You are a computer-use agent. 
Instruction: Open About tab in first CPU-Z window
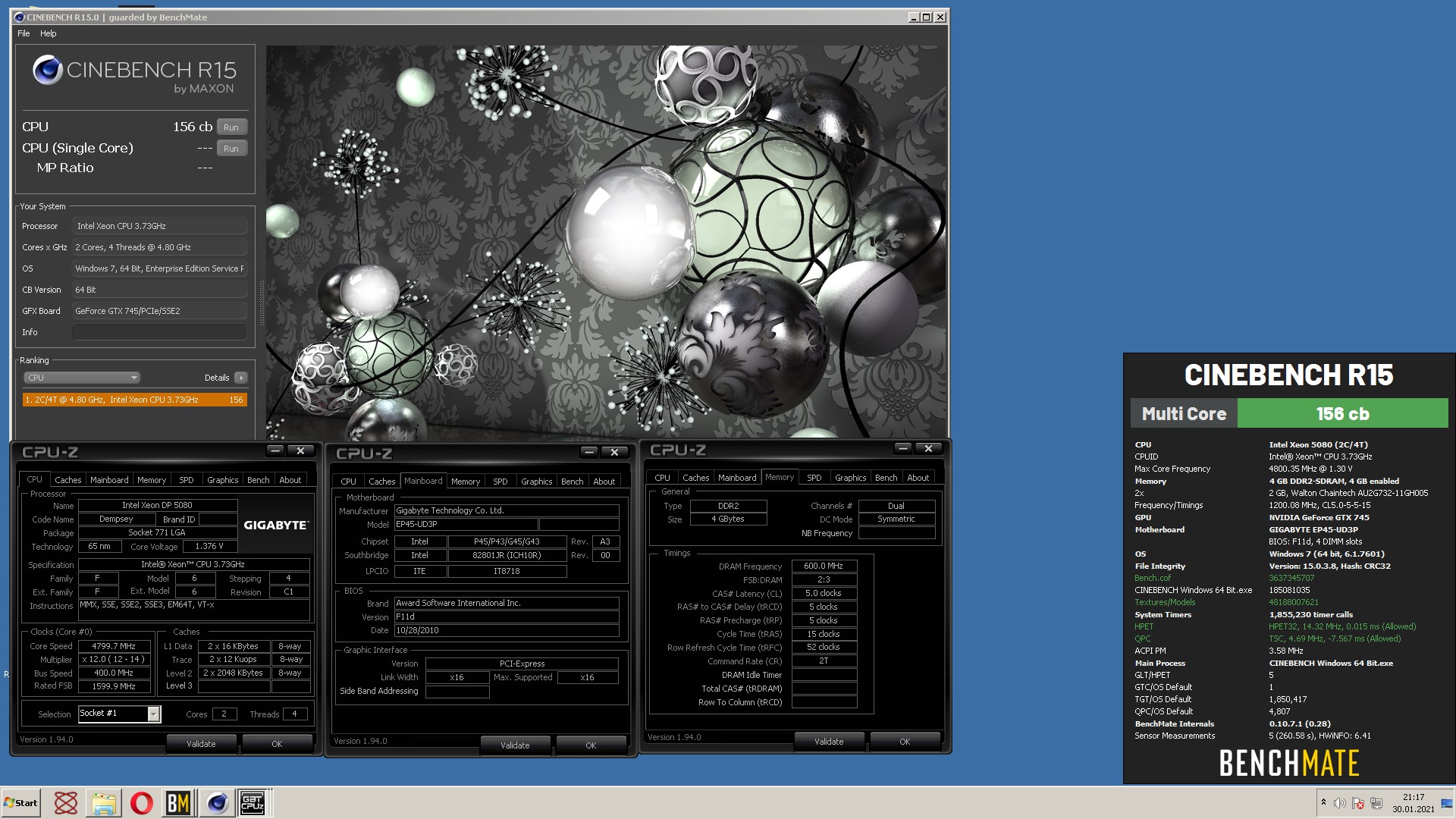point(290,480)
